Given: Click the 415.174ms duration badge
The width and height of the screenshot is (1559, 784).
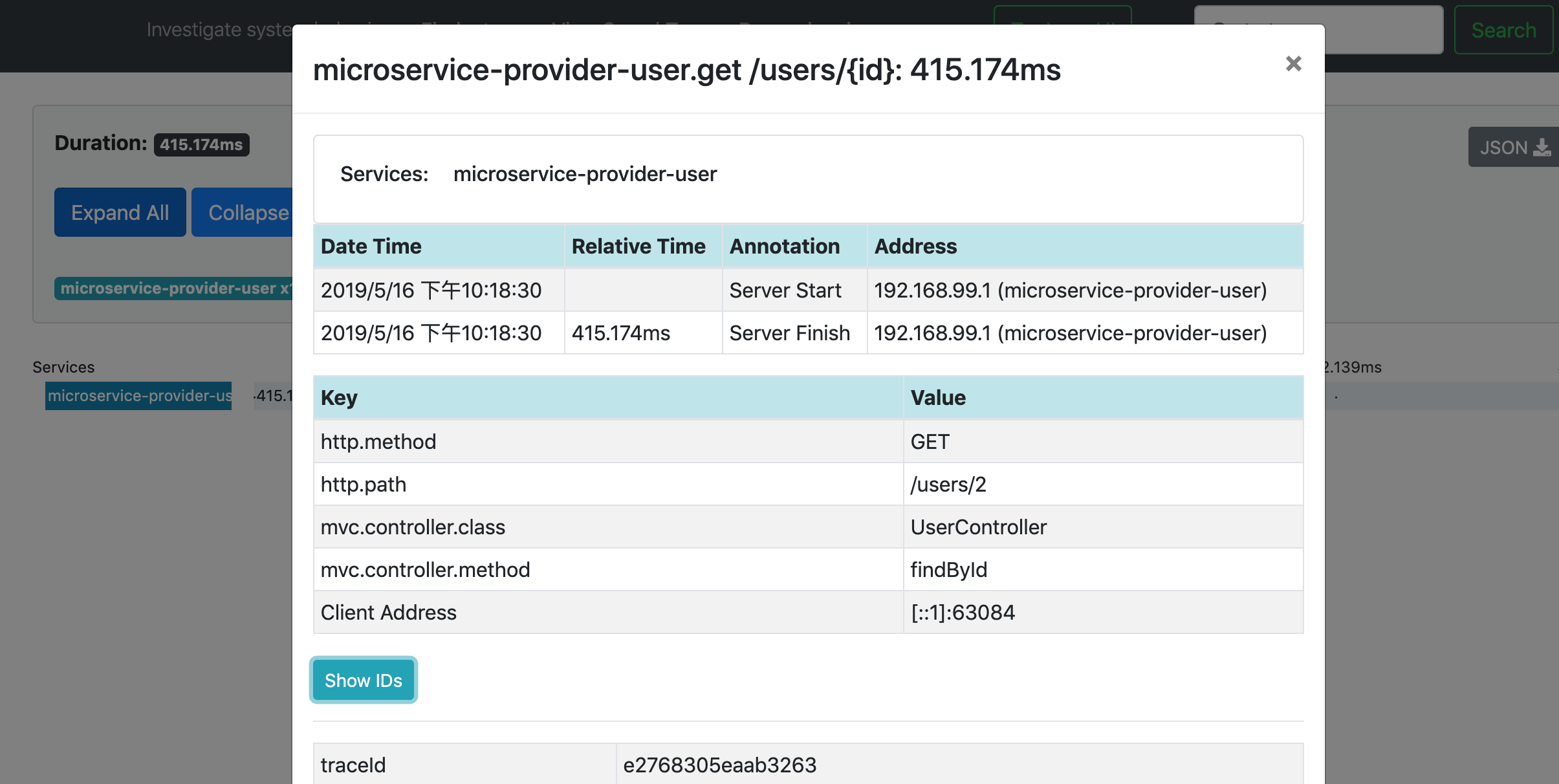Looking at the screenshot, I should tap(201, 144).
